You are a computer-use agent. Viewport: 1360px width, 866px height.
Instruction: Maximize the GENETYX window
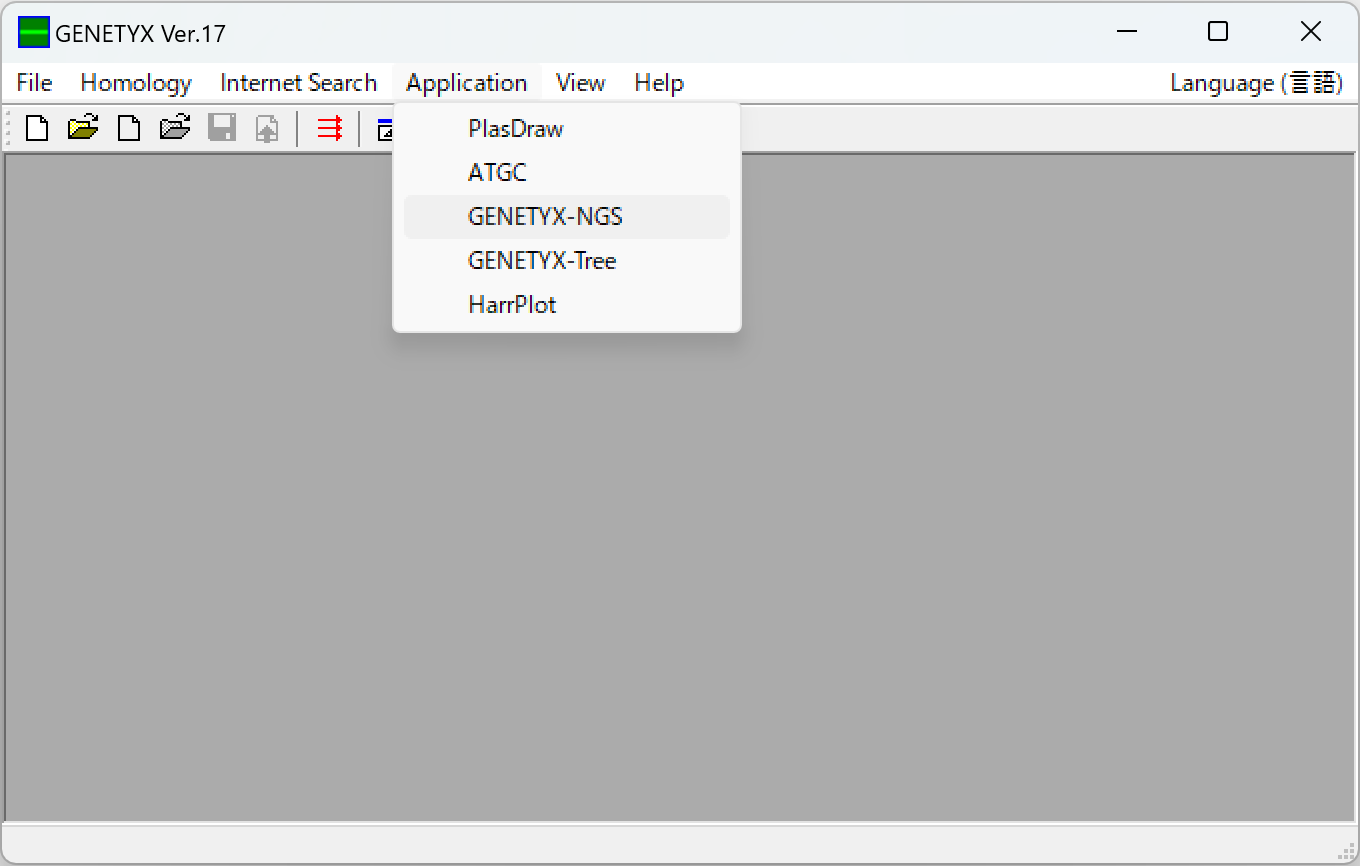1218,32
